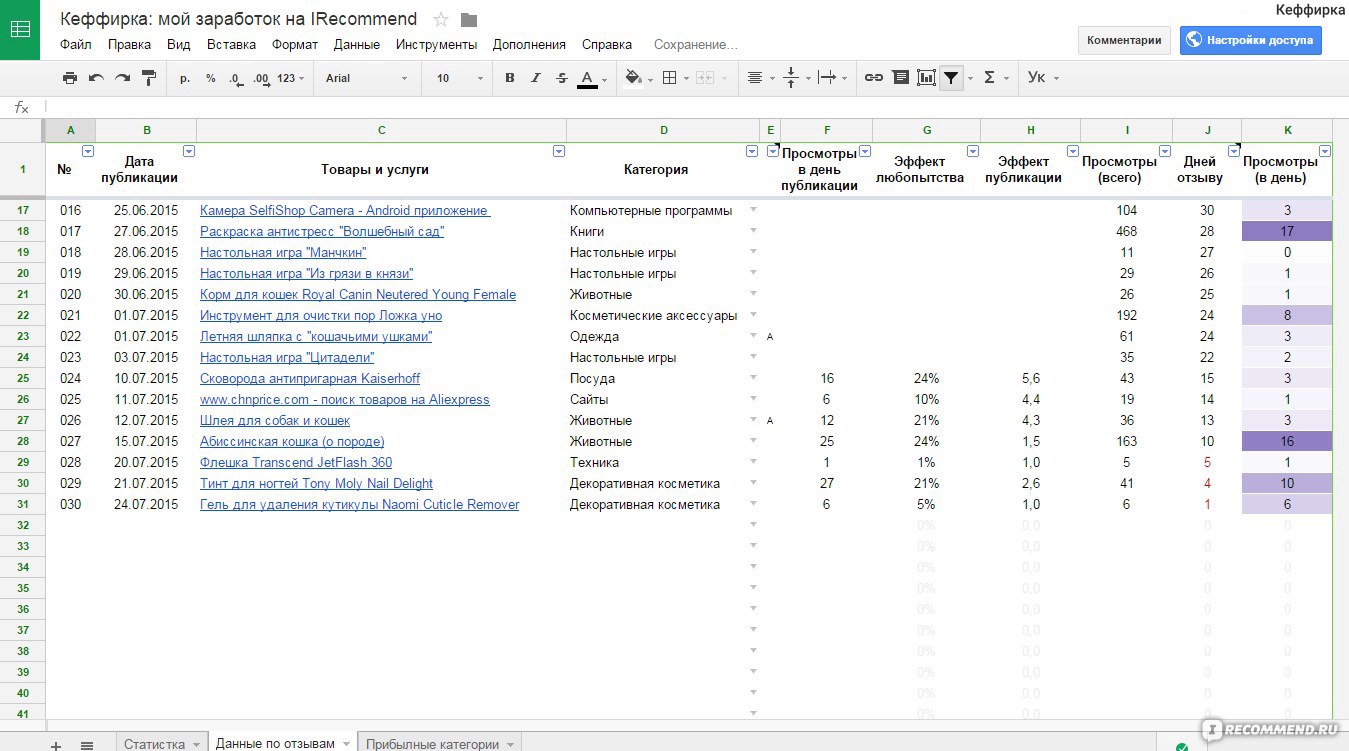Format as percent
Screen dimensions: 1349x751
[211, 78]
